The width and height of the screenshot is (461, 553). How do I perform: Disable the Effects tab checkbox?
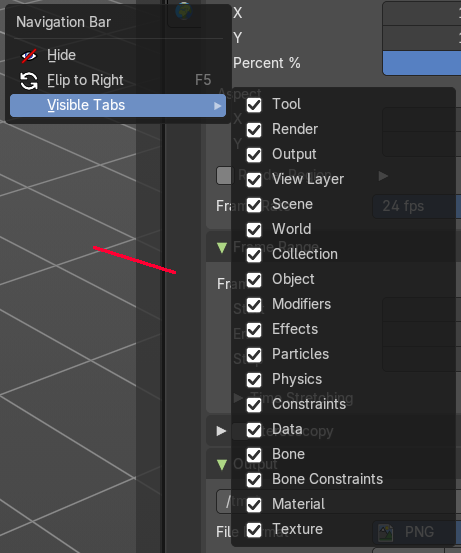click(x=254, y=330)
